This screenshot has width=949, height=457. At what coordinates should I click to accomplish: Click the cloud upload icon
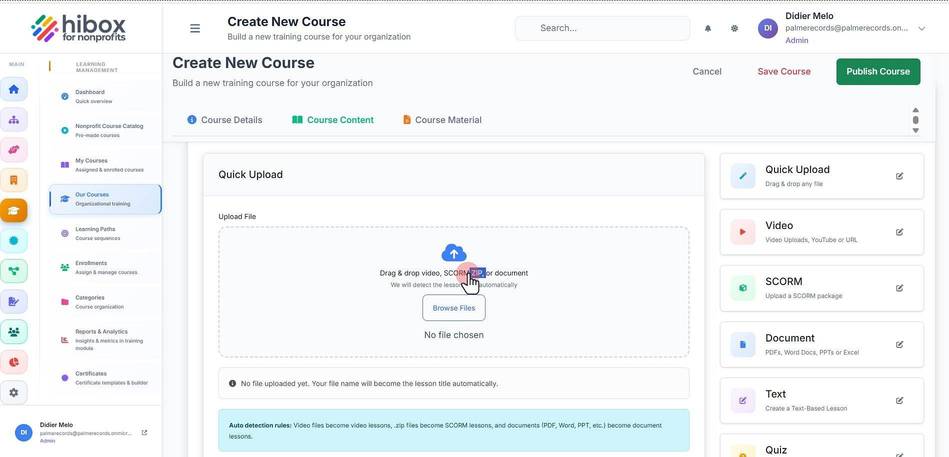click(454, 252)
